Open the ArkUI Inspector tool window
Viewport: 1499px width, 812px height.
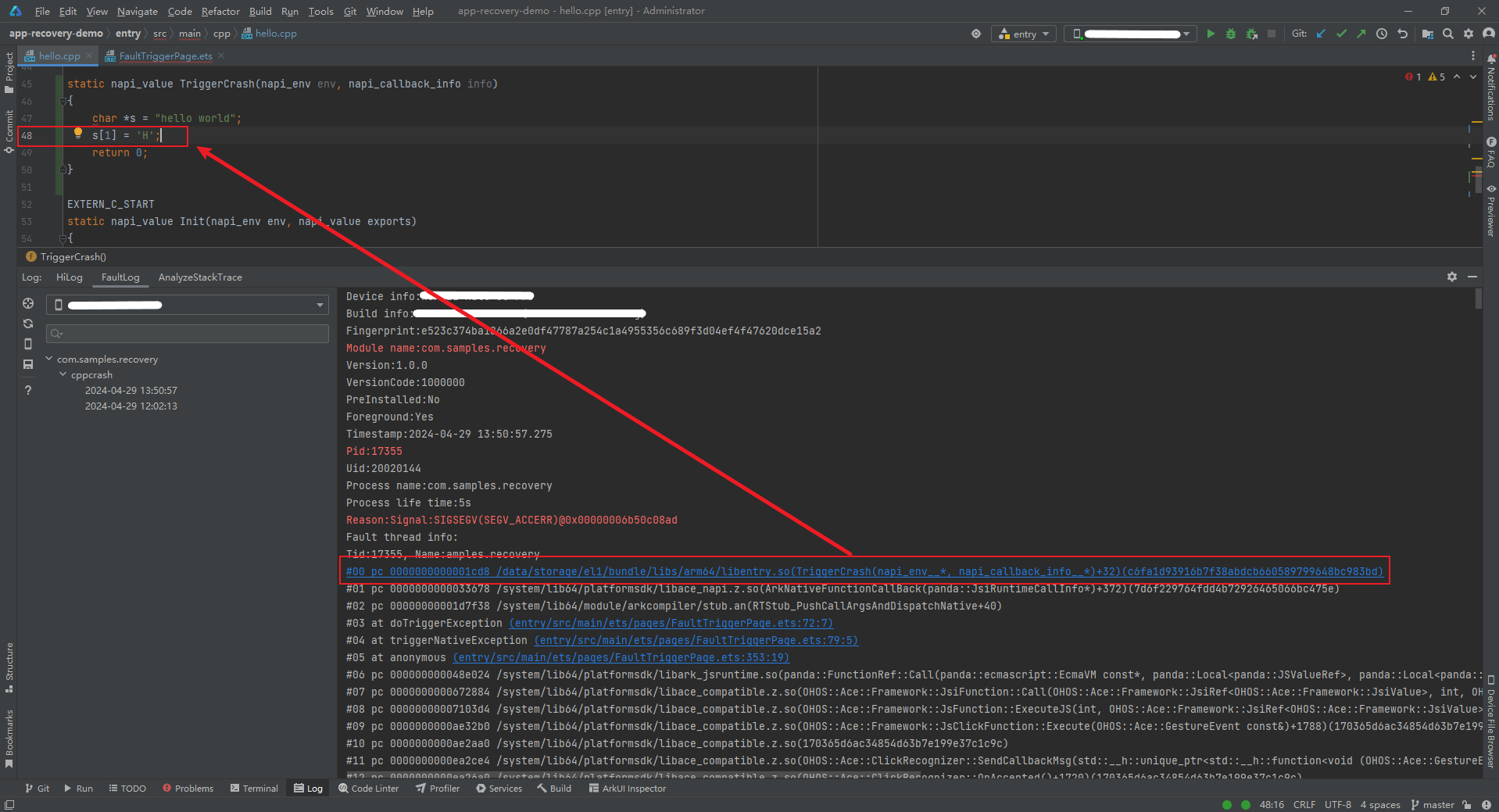click(x=627, y=789)
